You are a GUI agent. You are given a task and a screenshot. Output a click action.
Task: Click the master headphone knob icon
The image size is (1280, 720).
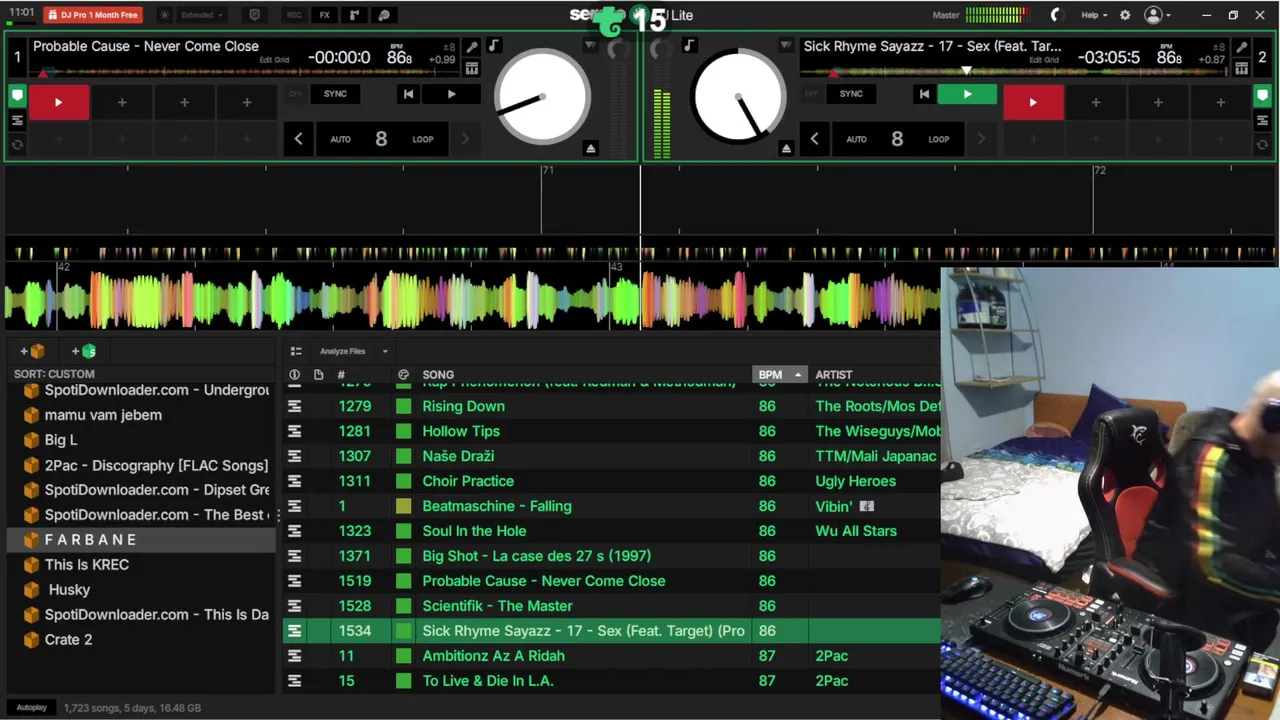click(x=1055, y=15)
